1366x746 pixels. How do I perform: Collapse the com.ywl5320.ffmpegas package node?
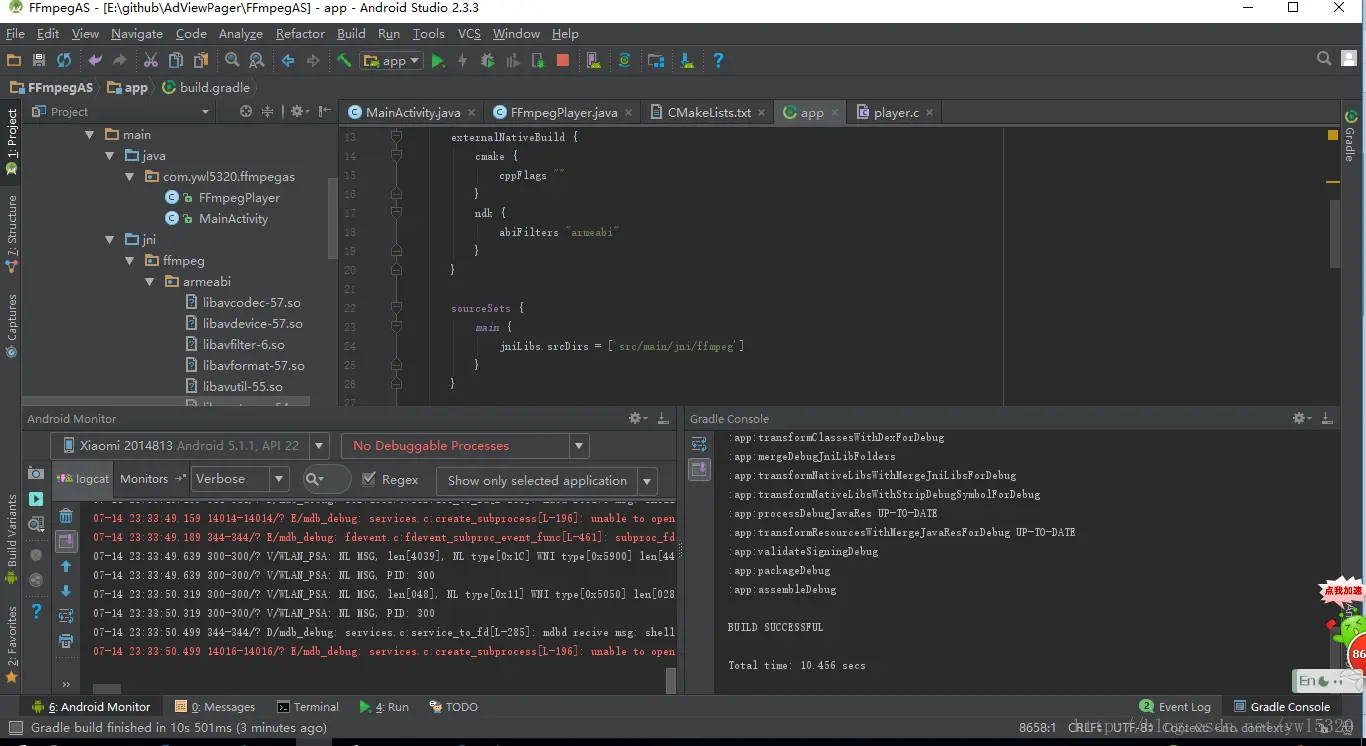click(x=130, y=177)
